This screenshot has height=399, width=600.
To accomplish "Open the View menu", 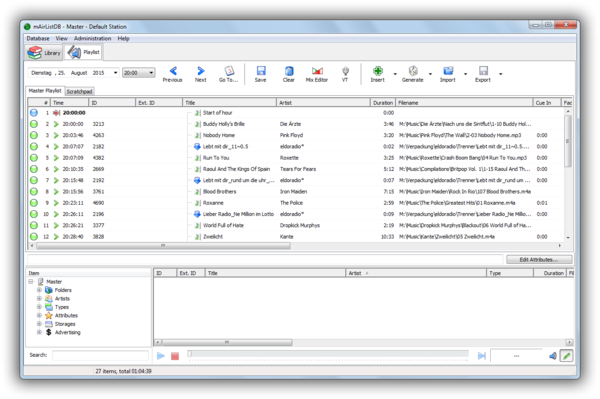I will tap(61, 38).
